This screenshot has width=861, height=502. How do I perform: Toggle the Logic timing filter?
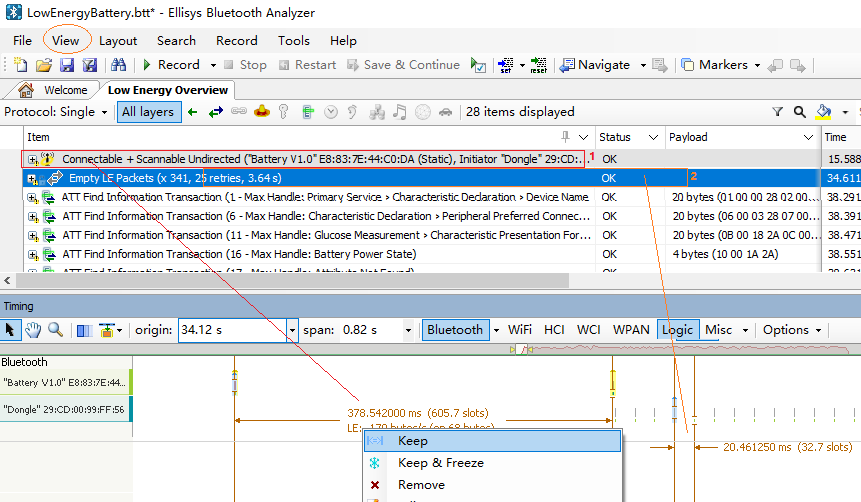tap(678, 330)
